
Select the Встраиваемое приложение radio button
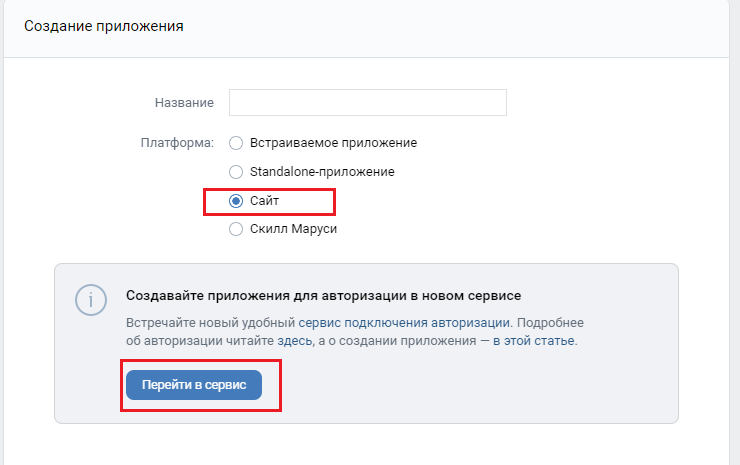coord(236,143)
